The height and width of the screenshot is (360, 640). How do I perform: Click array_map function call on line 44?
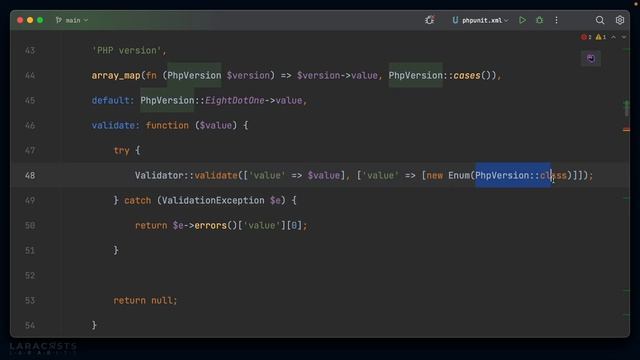click(x=116, y=76)
